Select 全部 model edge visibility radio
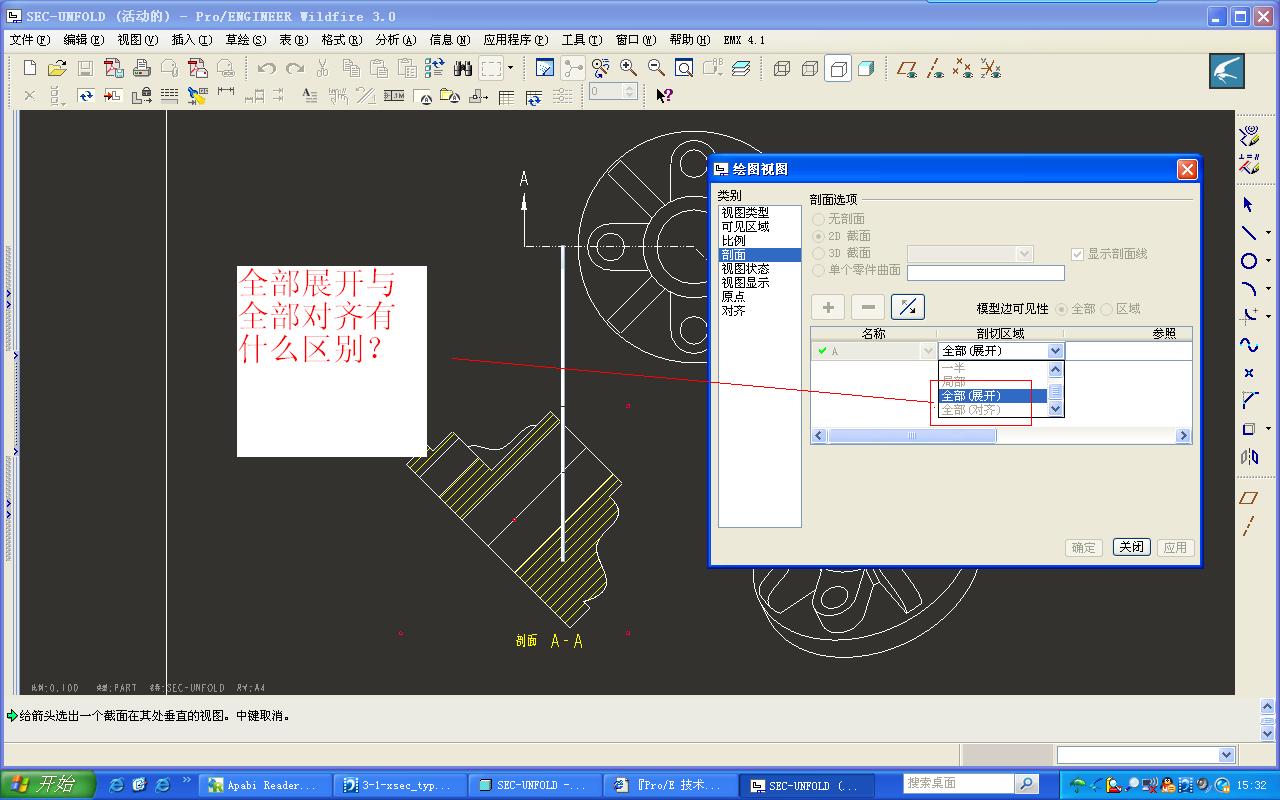Image resolution: width=1280 pixels, height=800 pixels. coord(1062,309)
